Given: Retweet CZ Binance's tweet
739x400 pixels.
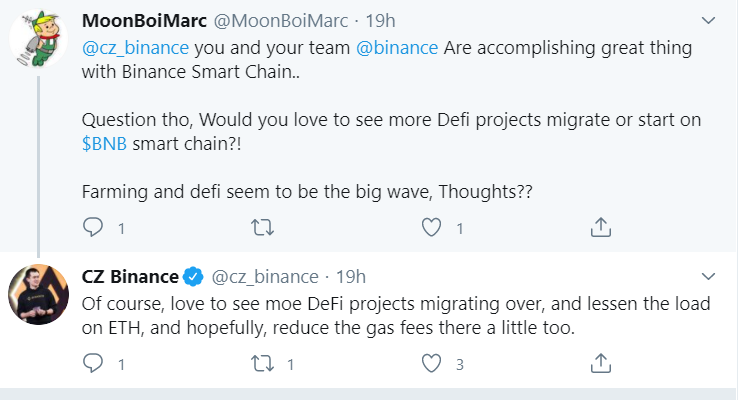Looking at the screenshot, I should [x=264, y=364].
